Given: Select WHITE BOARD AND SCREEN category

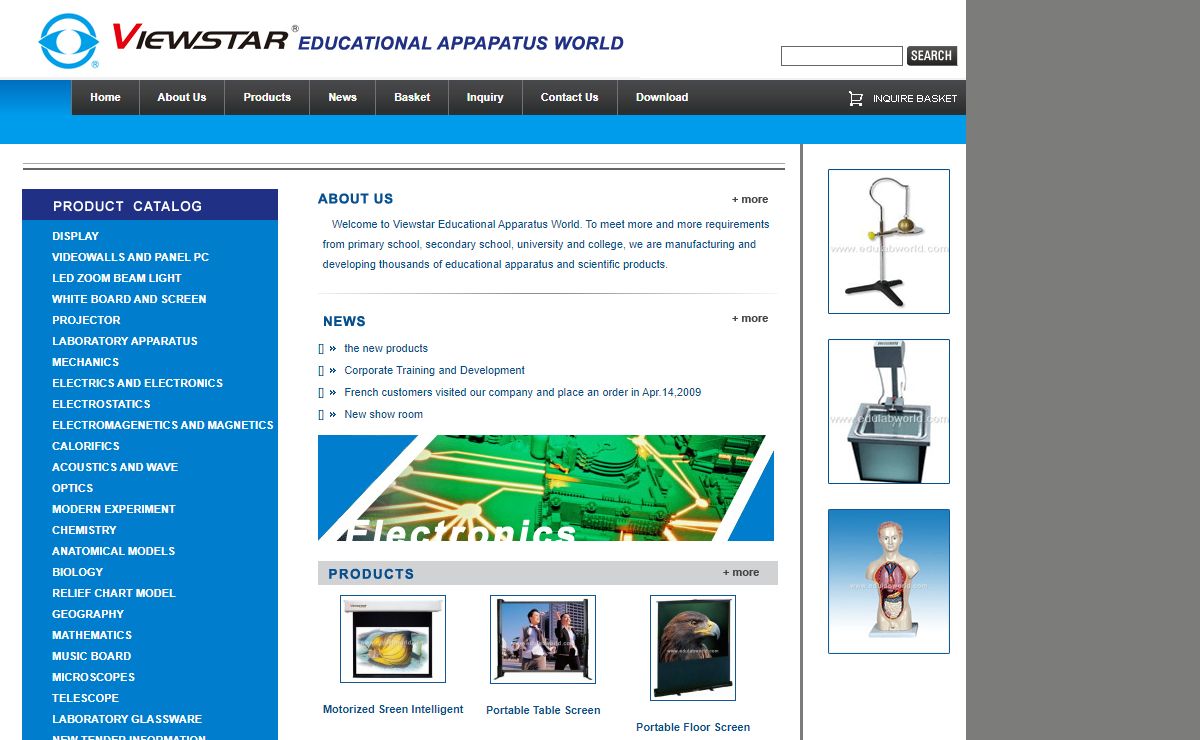Looking at the screenshot, I should 129,299.
